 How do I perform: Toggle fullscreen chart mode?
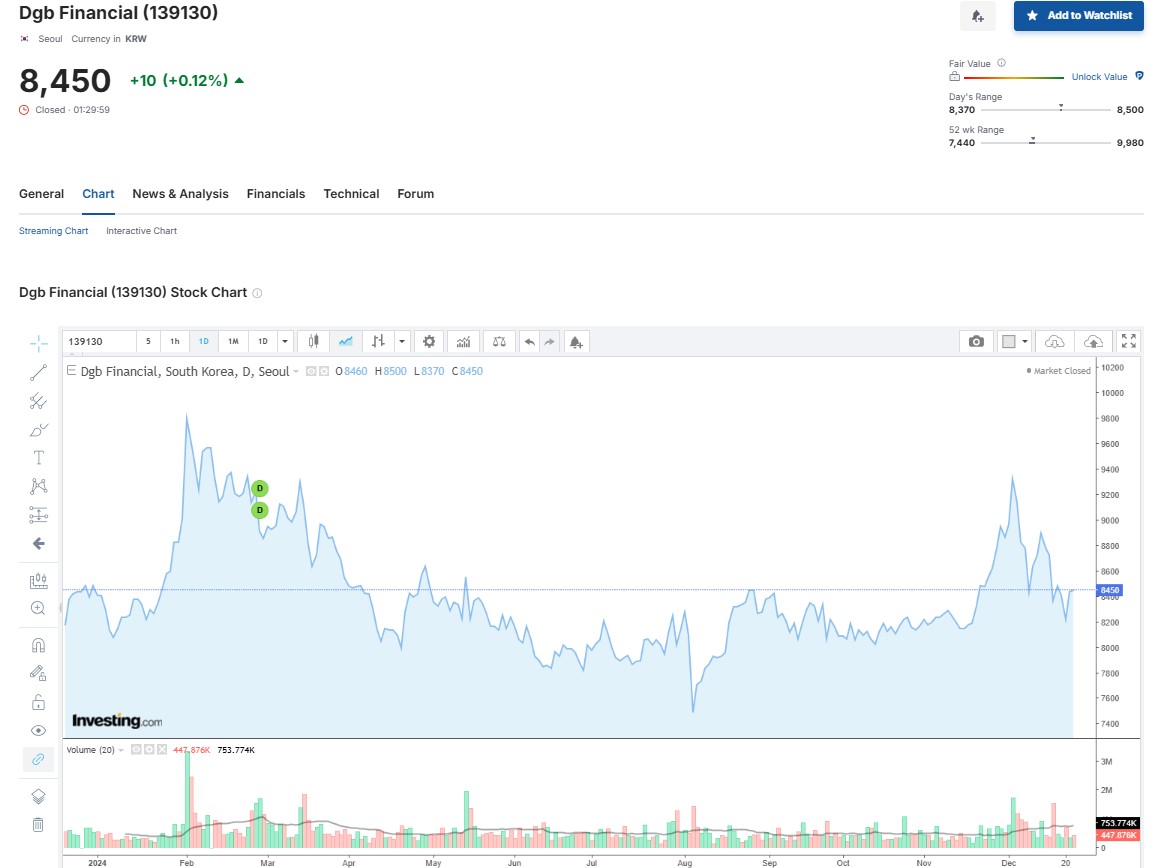(x=1128, y=341)
